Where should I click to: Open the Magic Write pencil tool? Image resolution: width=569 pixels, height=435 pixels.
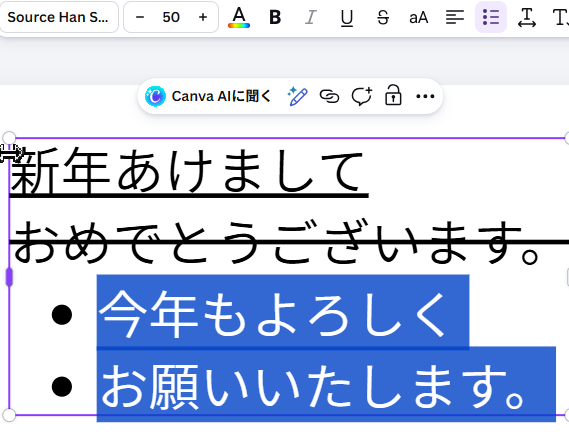click(x=298, y=96)
